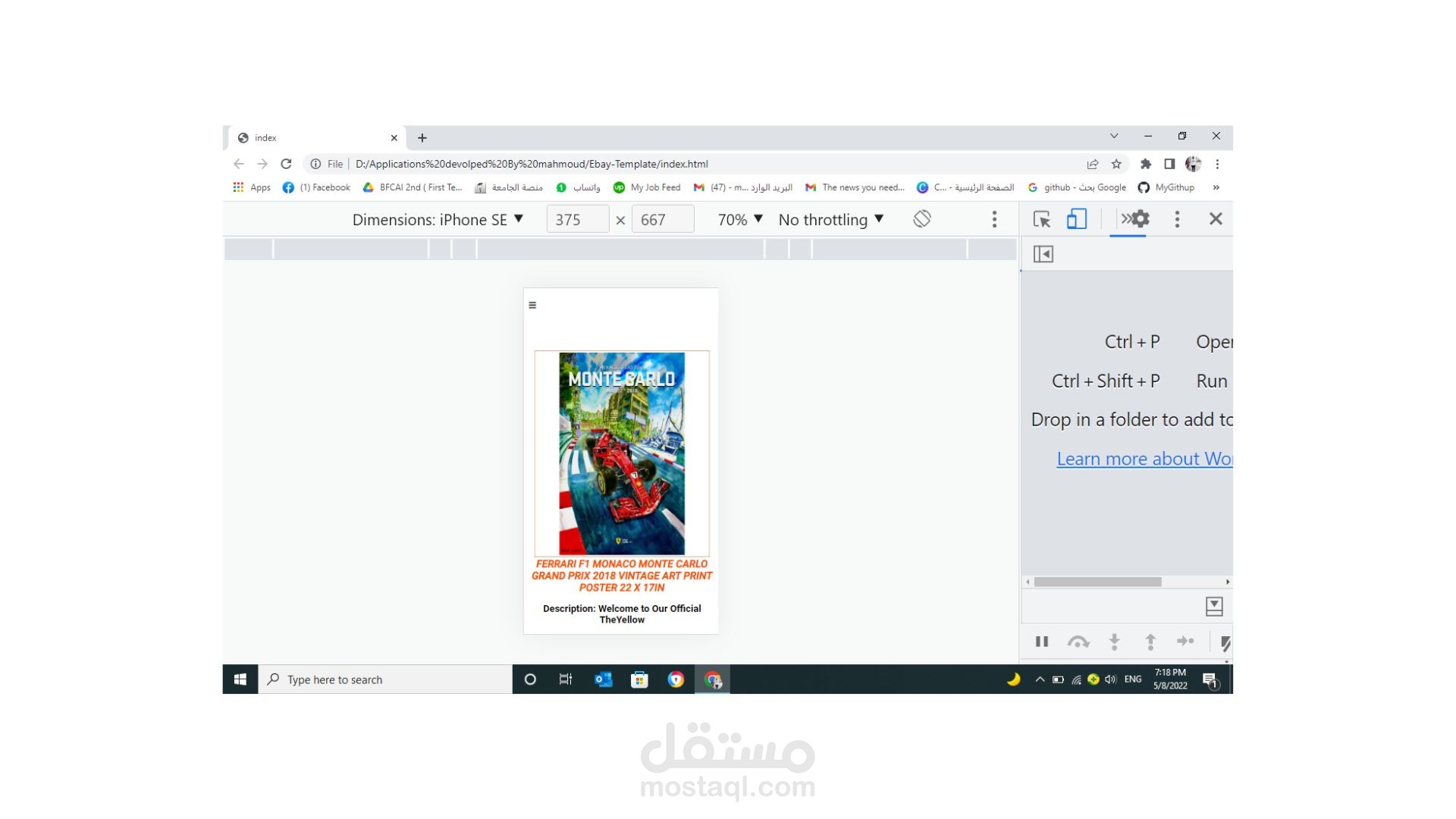Open the hamburger menu in the page
This screenshot has width=1456, height=819.
[532, 306]
